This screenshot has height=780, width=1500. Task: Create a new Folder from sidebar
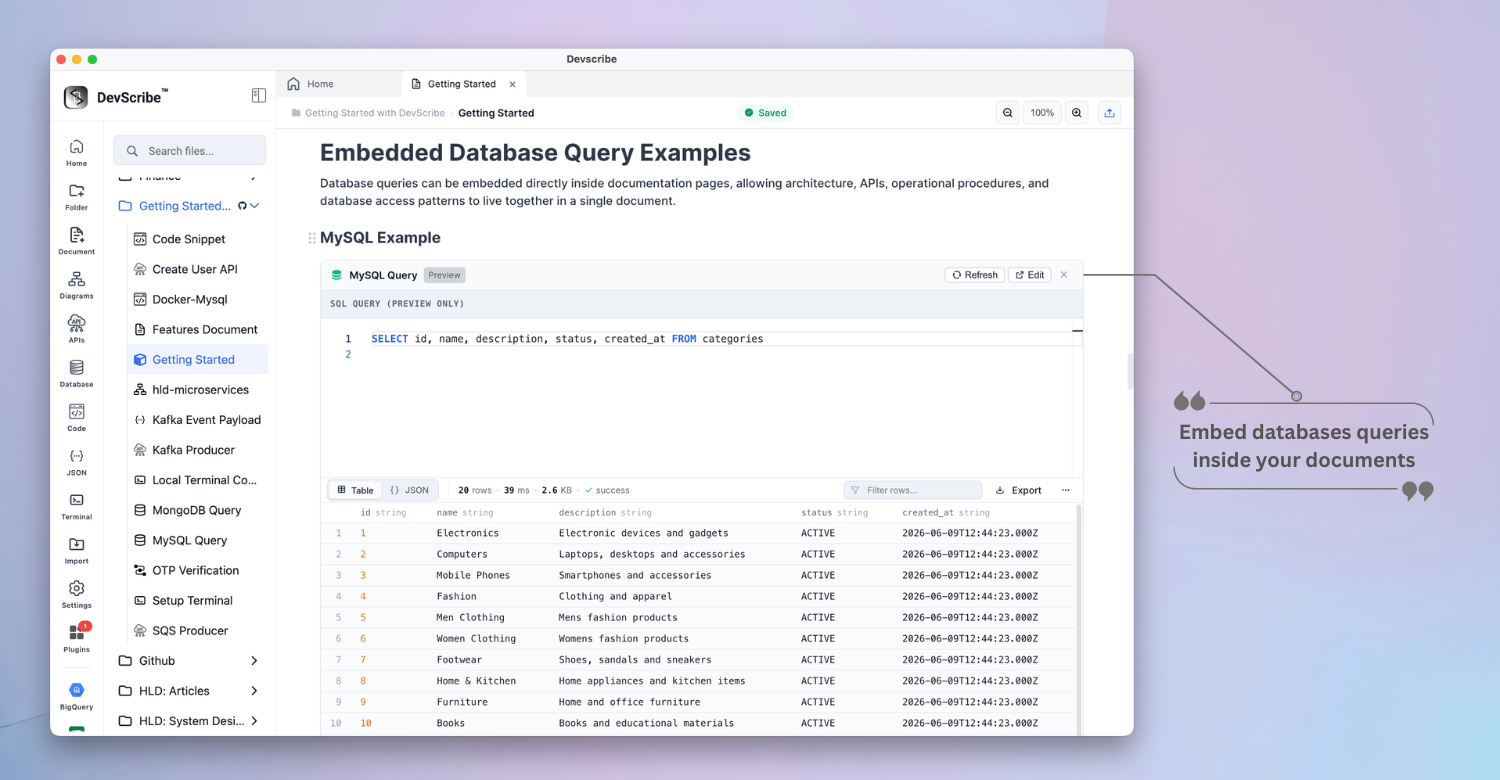(76, 196)
